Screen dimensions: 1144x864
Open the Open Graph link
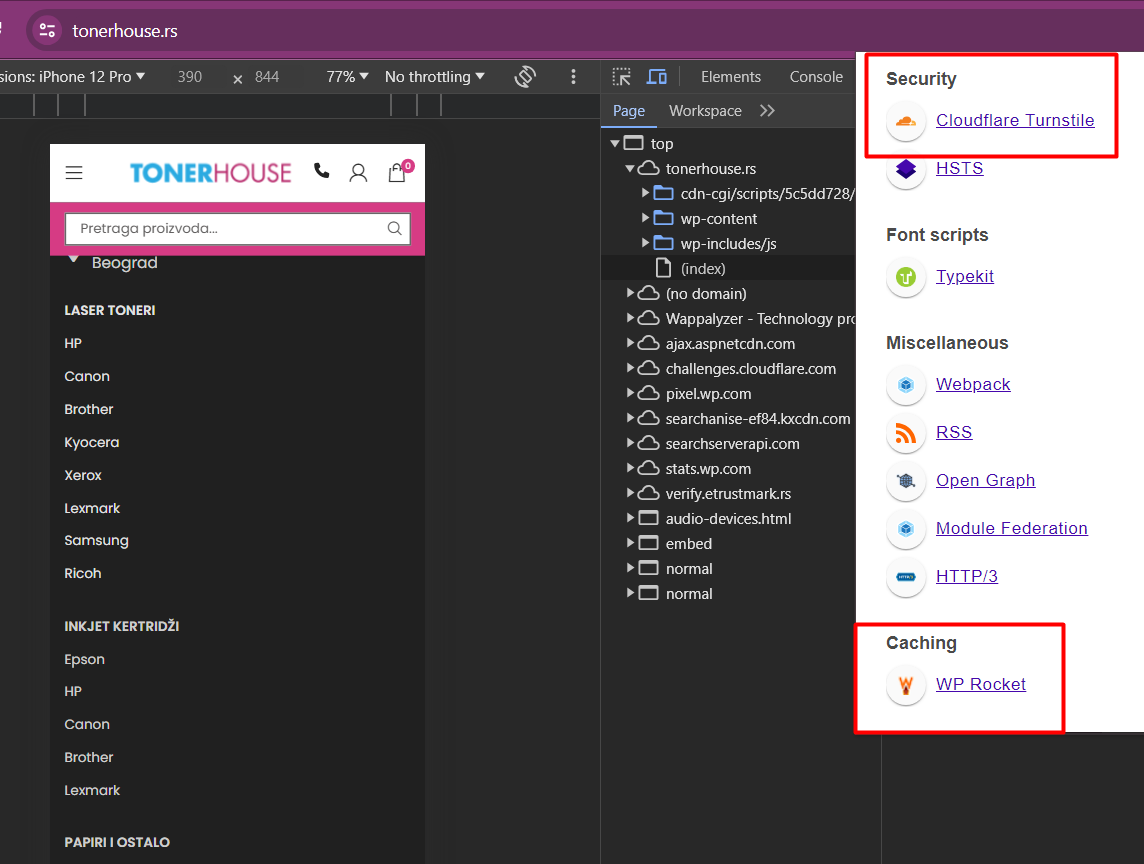(986, 480)
